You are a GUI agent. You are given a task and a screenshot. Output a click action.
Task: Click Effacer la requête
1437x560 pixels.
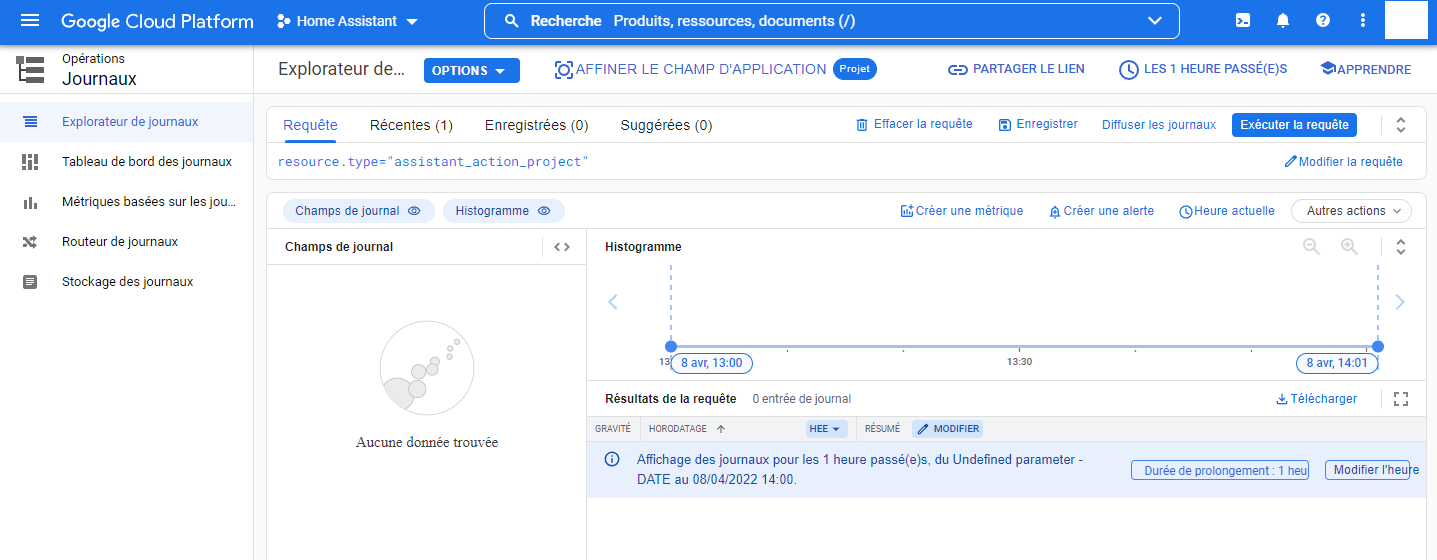tap(914, 125)
